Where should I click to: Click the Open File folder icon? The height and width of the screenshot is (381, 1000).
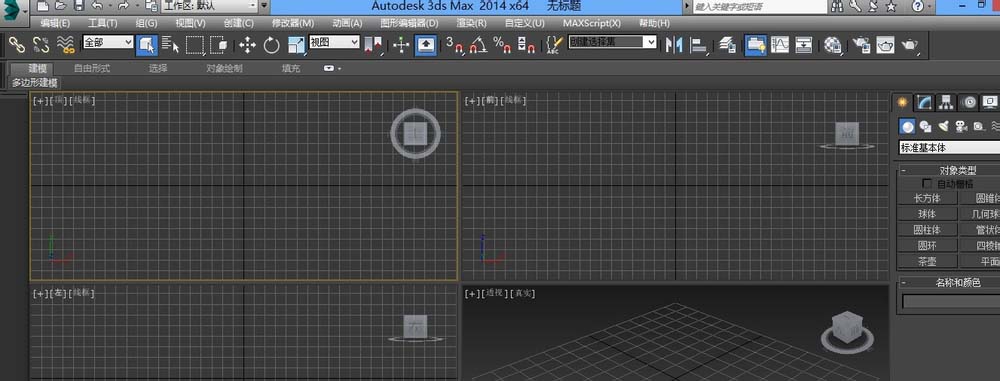[x=61, y=6]
